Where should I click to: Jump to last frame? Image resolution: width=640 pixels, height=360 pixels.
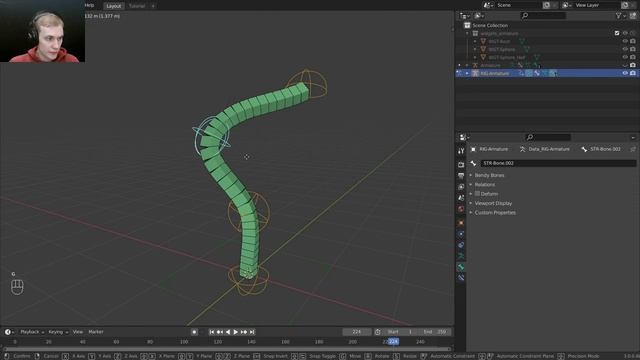pos(252,332)
